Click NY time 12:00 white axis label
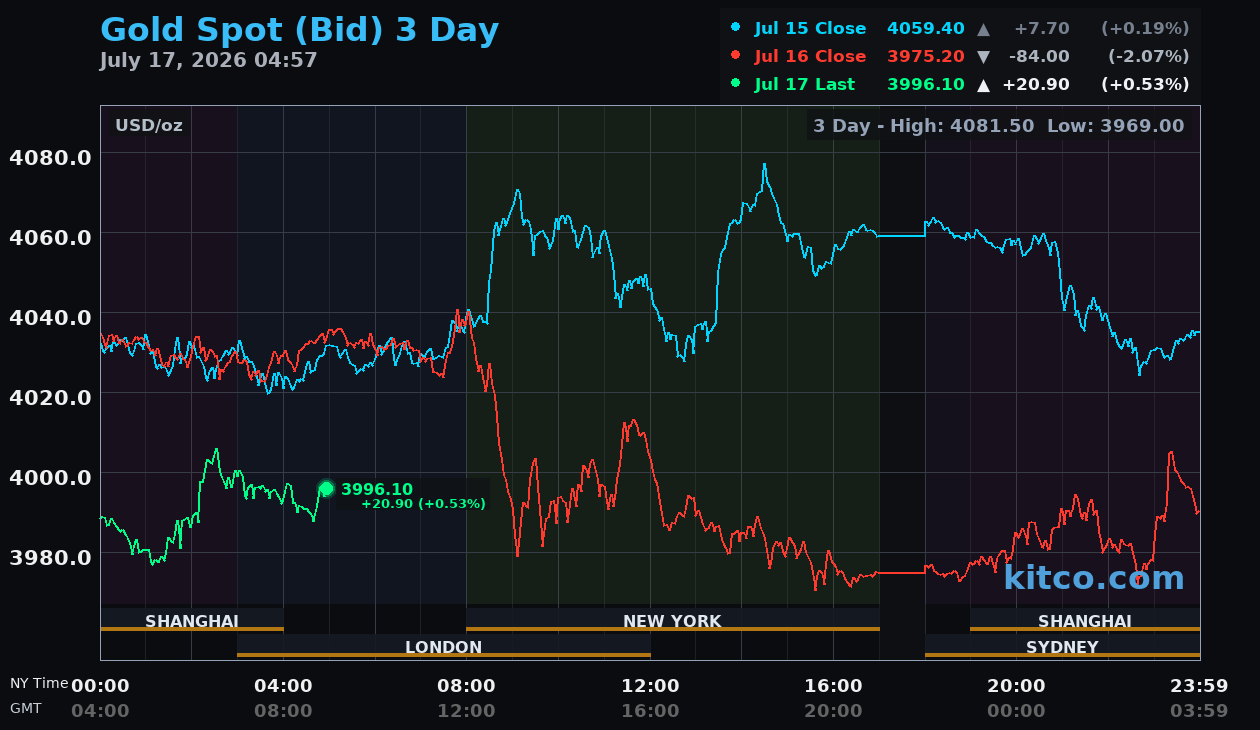Viewport: 1260px width, 730px height. tap(650, 686)
